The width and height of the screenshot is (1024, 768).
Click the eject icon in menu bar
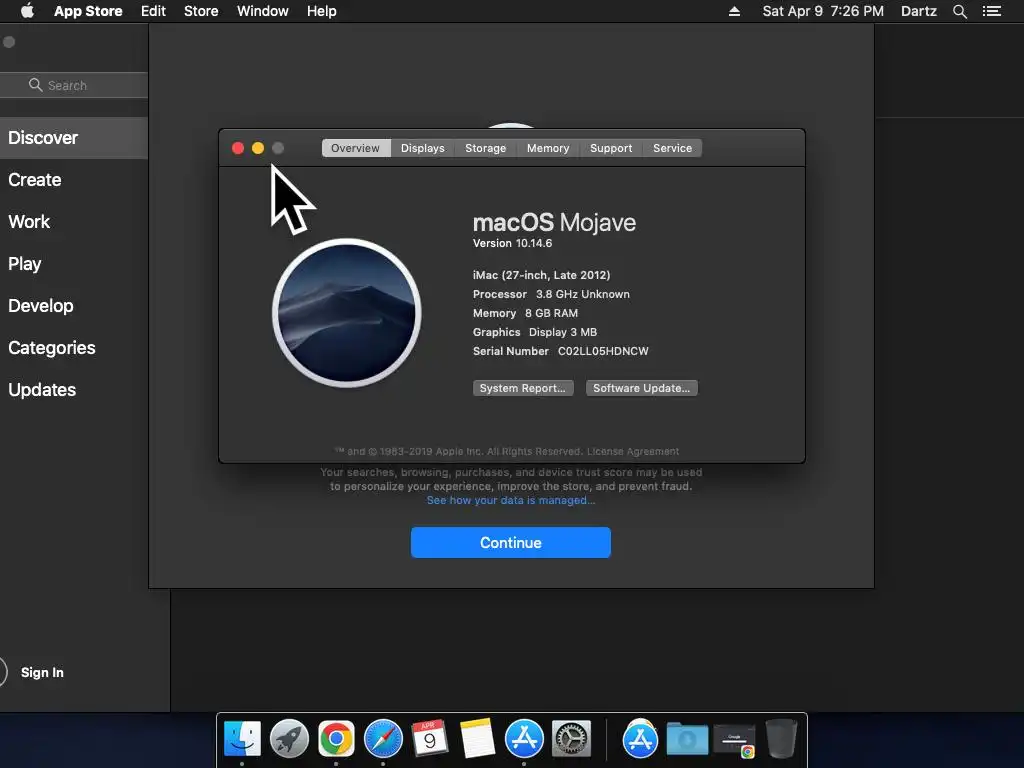[x=734, y=11]
